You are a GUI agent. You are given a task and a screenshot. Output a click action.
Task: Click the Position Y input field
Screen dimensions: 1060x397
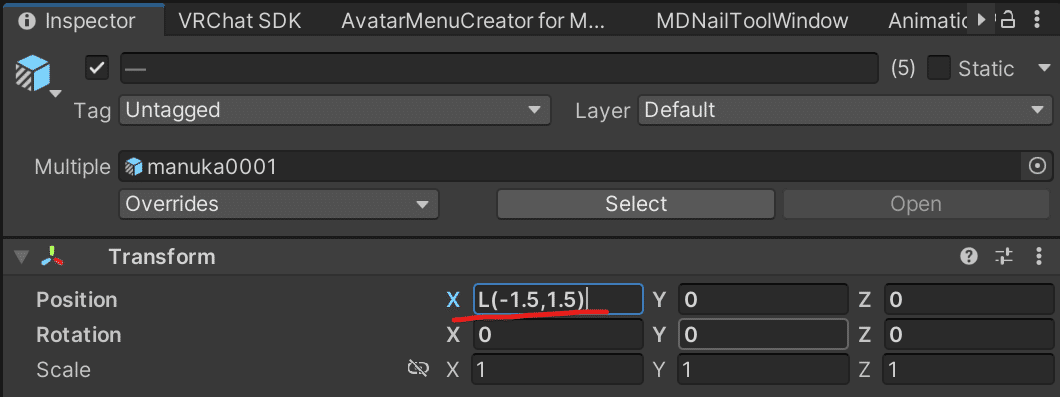[763, 300]
